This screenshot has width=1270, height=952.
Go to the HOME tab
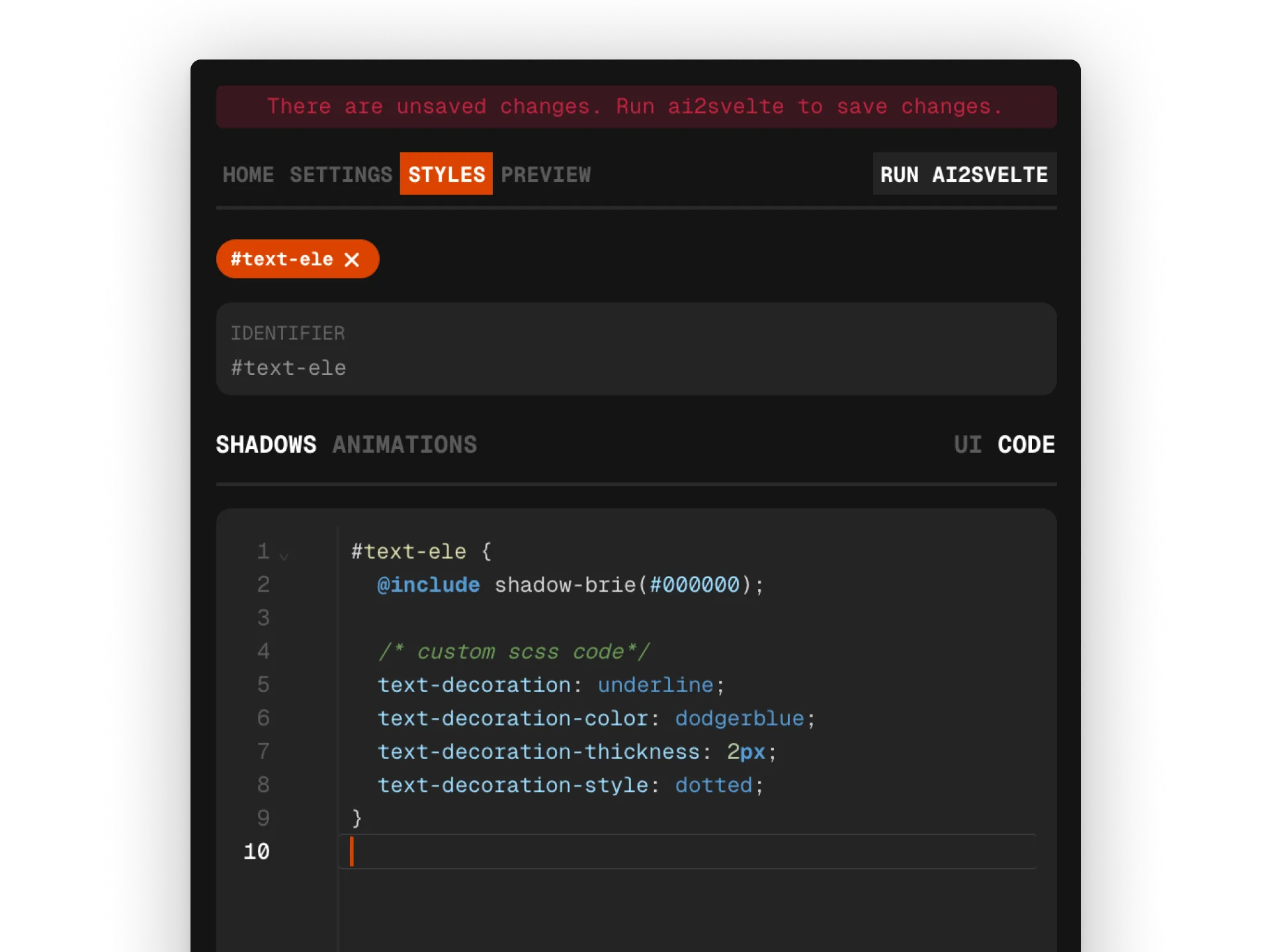coord(248,174)
